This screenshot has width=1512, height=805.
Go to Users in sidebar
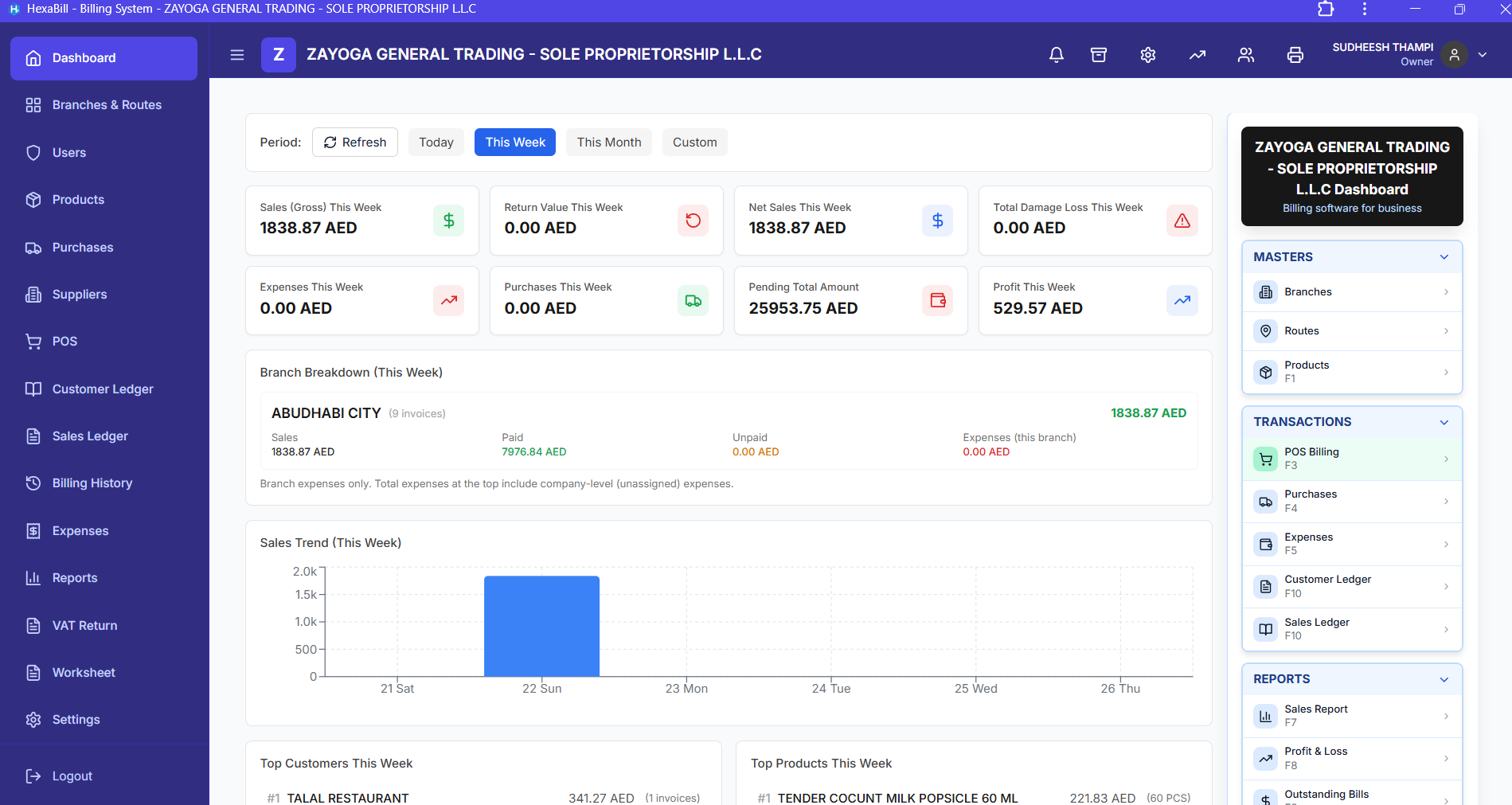click(x=104, y=153)
